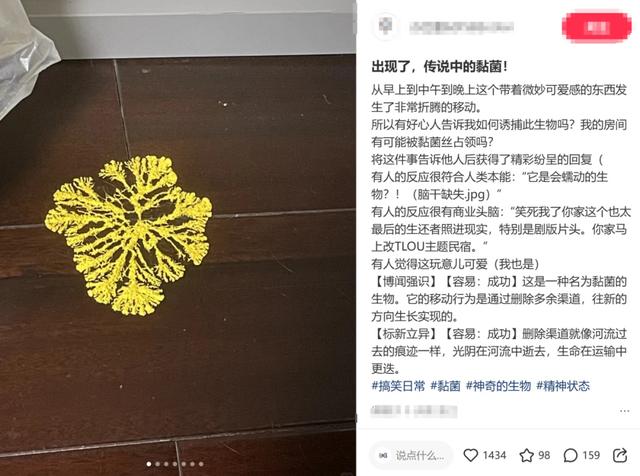Open the #搞笑日常 hashtag

pyautogui.click(x=398, y=386)
